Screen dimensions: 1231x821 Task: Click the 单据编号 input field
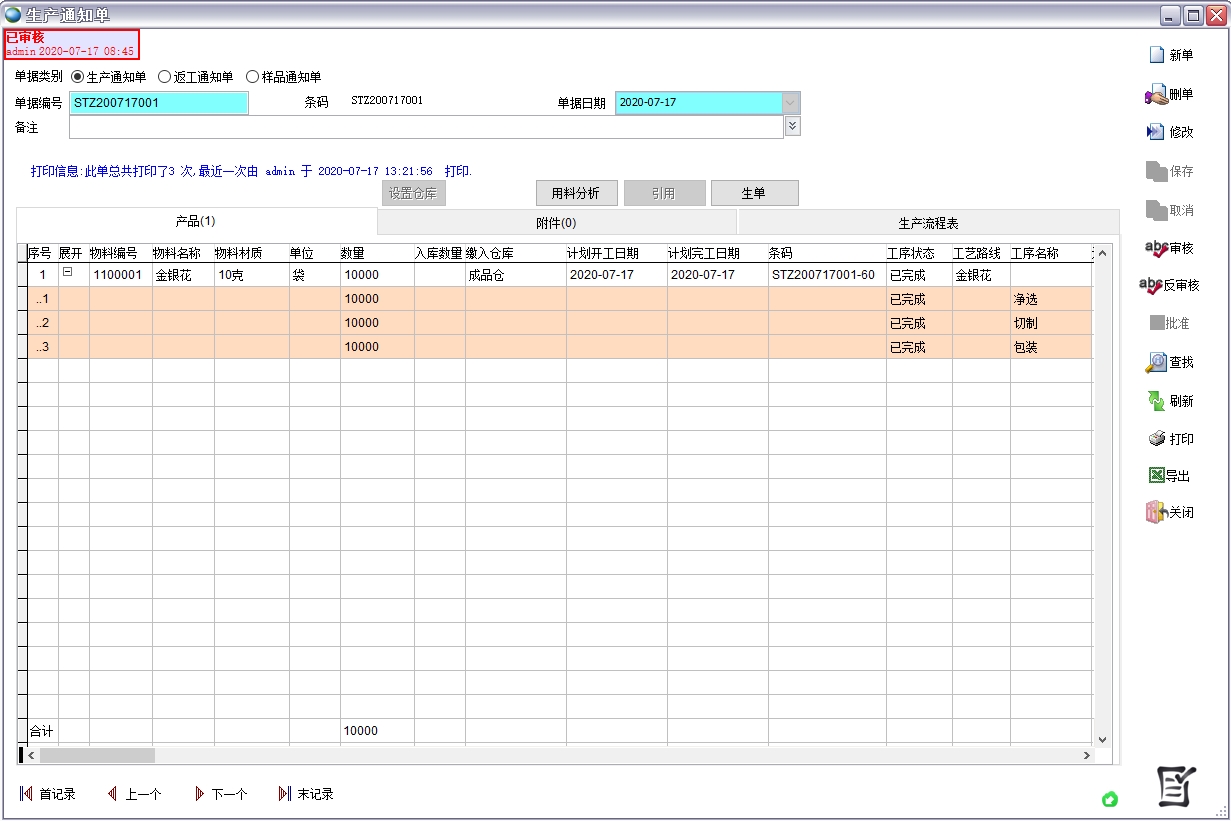(x=158, y=103)
